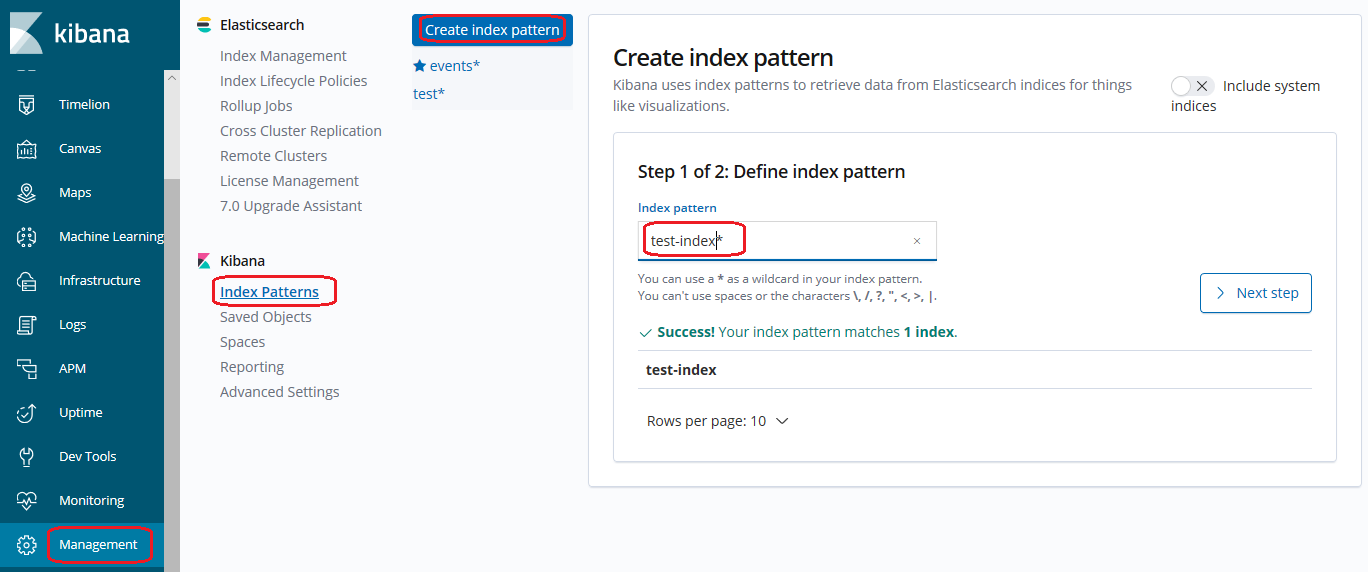
Task: Click the test-index matching result row
Action: [x=975, y=370]
